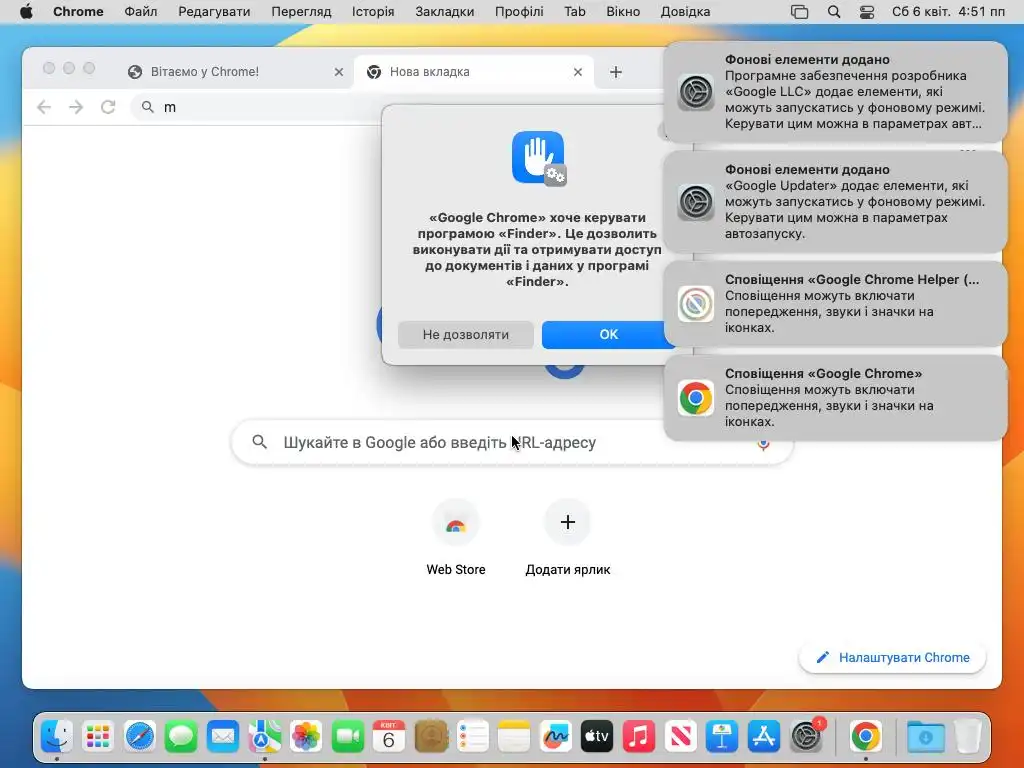Open Photos from the Dock
This screenshot has width=1024, height=768.
click(x=306, y=737)
